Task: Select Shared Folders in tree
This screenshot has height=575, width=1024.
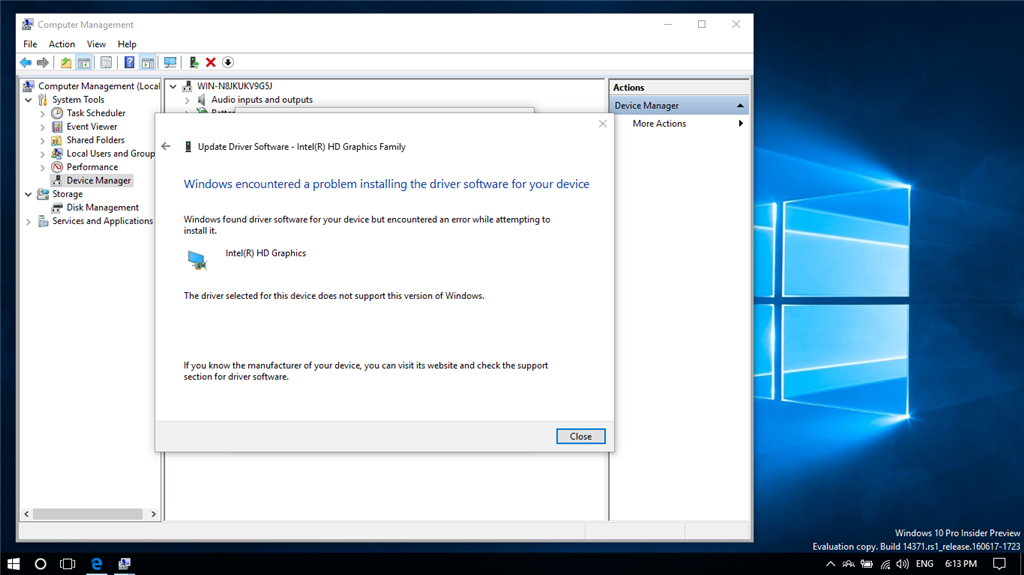Action: pos(95,140)
